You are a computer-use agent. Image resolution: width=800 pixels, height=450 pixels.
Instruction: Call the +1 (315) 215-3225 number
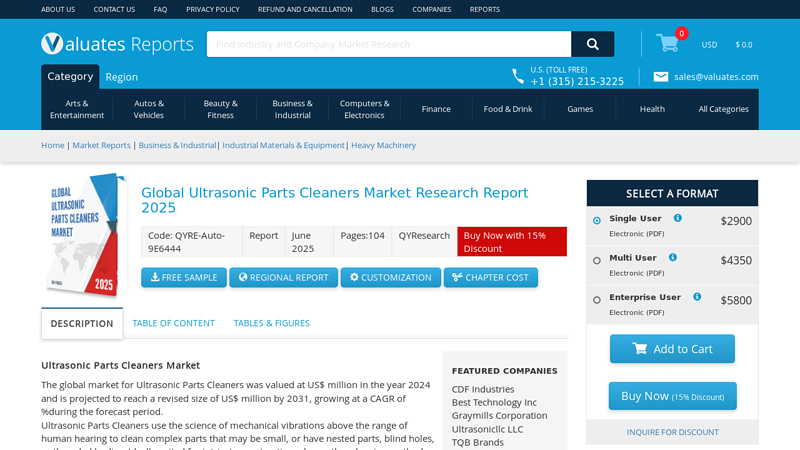coord(577,81)
